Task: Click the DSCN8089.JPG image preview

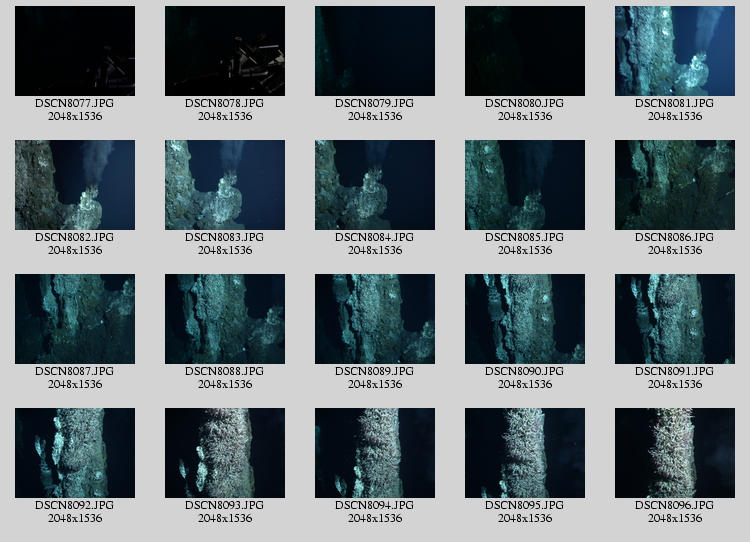Action: (375, 319)
